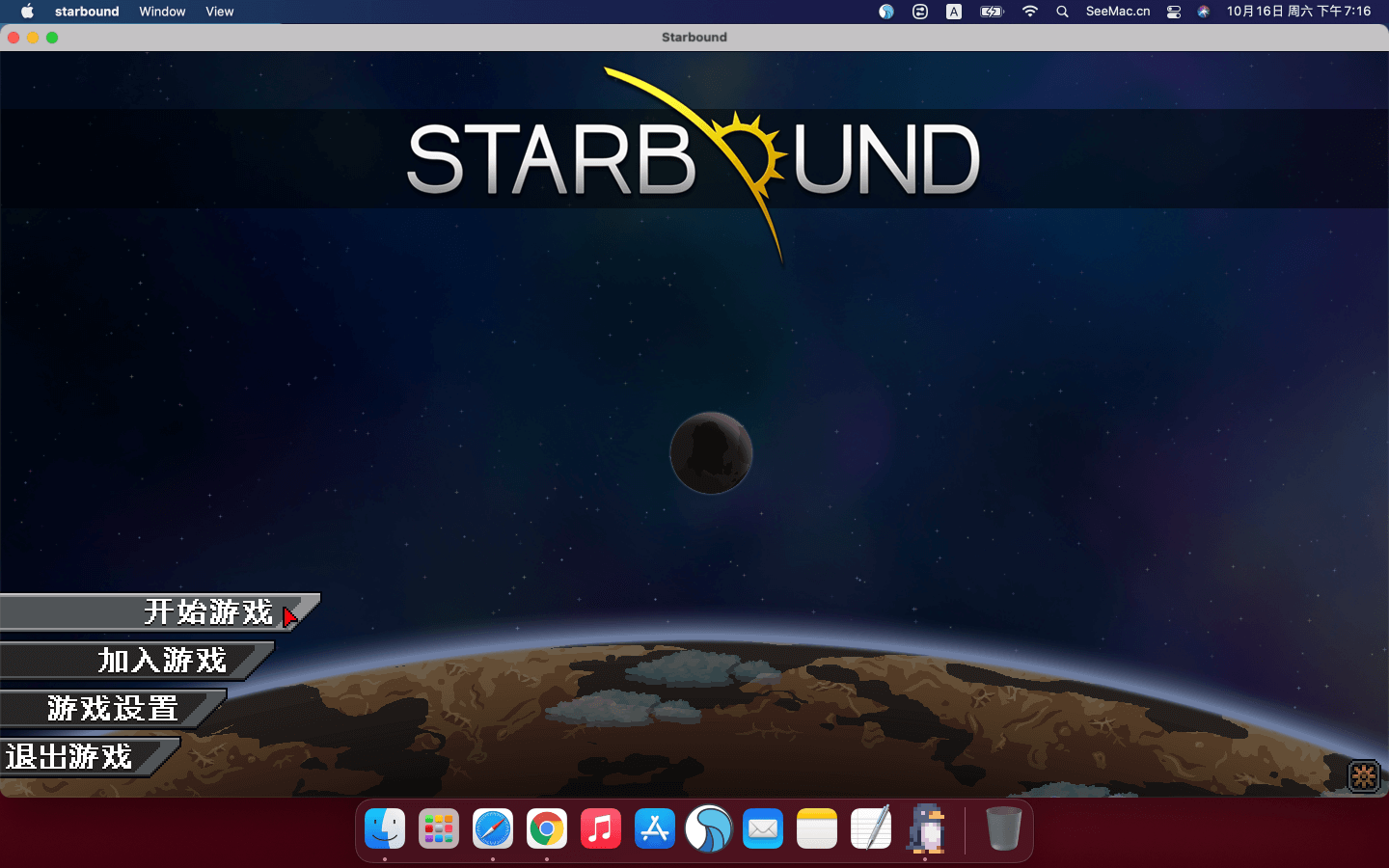Open TextEdit from the Dock
The height and width of the screenshot is (868, 1389).
(x=871, y=828)
